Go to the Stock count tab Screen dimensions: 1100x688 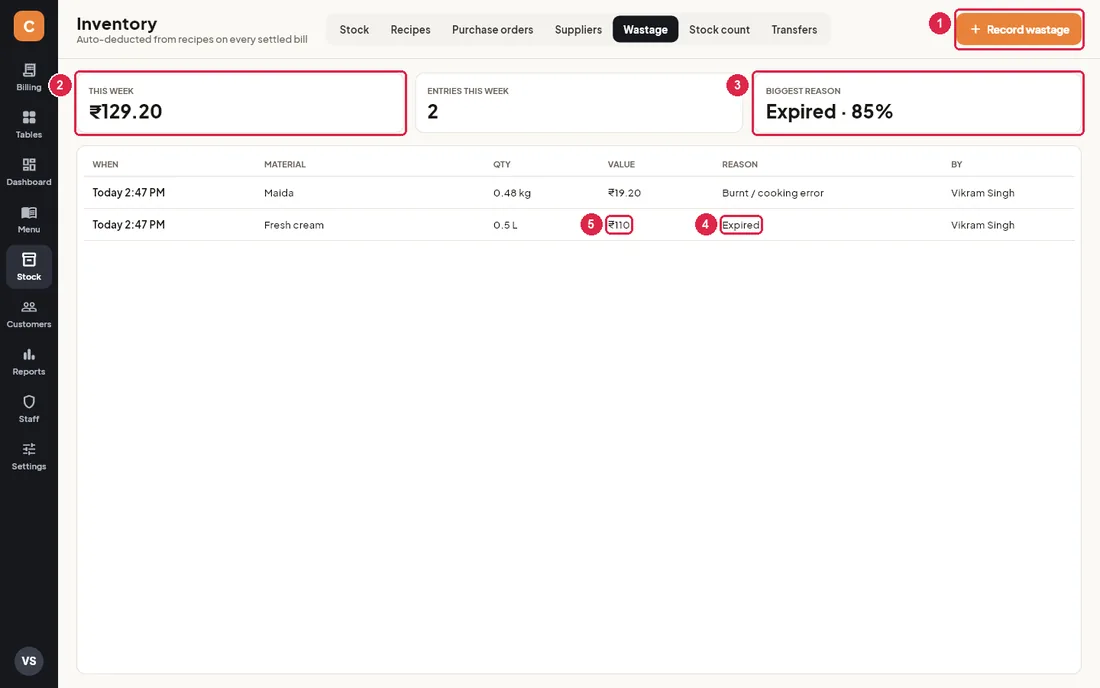[x=719, y=29]
